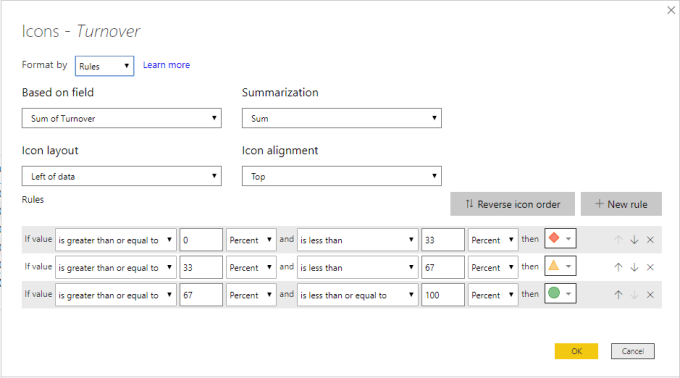Edit the second rule's minimum value 33
The height and width of the screenshot is (378, 680).
(201, 267)
